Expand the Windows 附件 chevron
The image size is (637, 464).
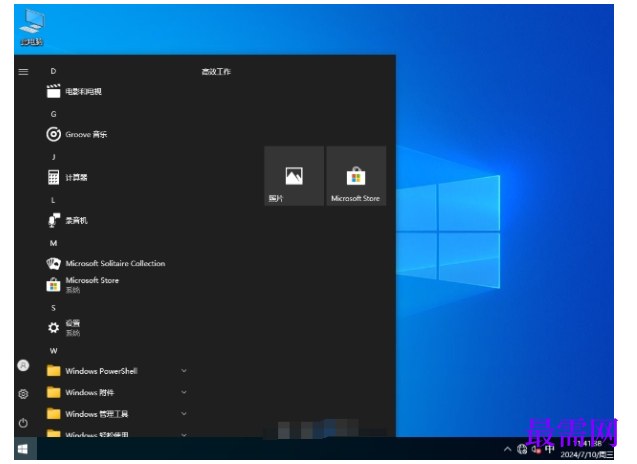tap(184, 392)
